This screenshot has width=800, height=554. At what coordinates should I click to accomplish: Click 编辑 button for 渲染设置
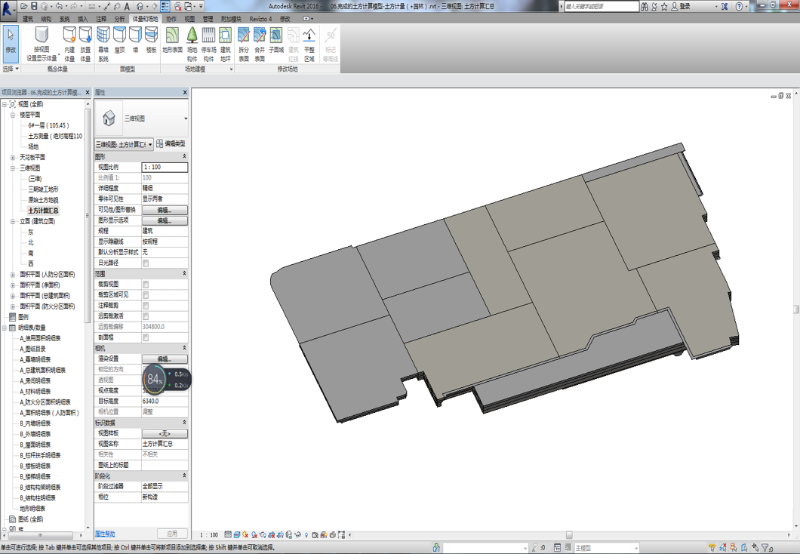[x=164, y=359]
